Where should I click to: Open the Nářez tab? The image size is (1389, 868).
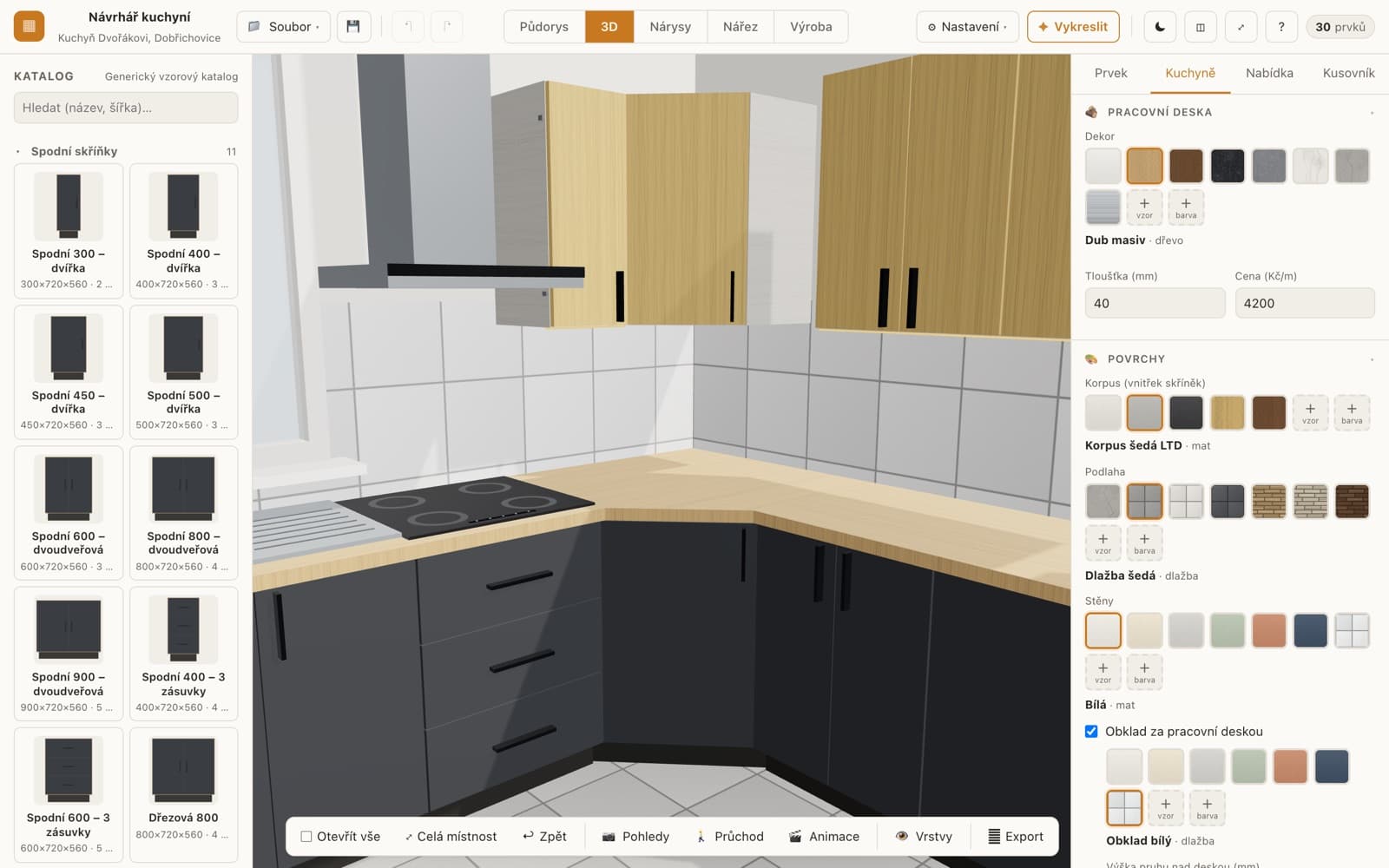click(x=741, y=27)
